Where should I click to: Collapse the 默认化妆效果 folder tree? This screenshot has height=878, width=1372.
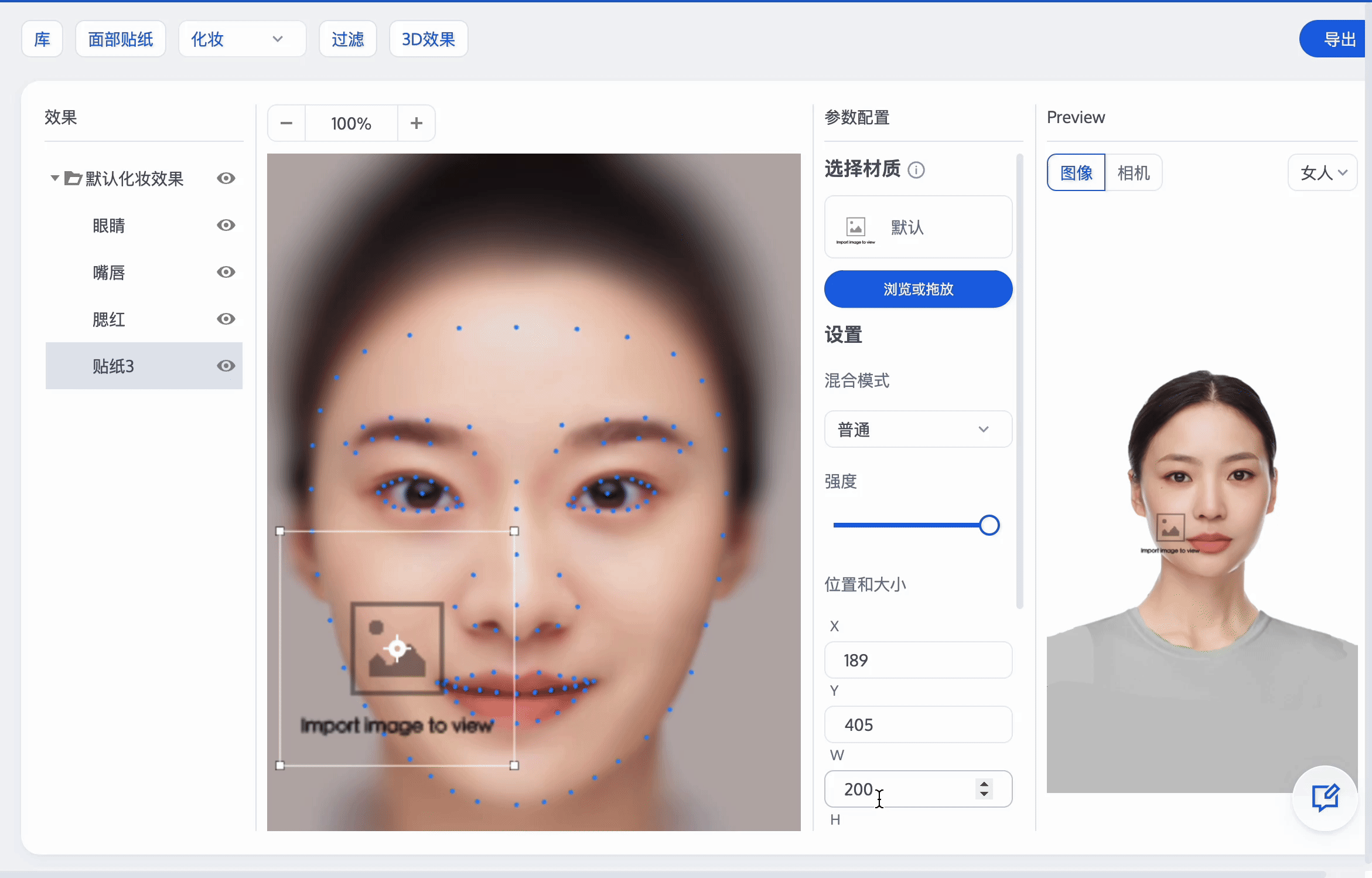pyautogui.click(x=54, y=178)
